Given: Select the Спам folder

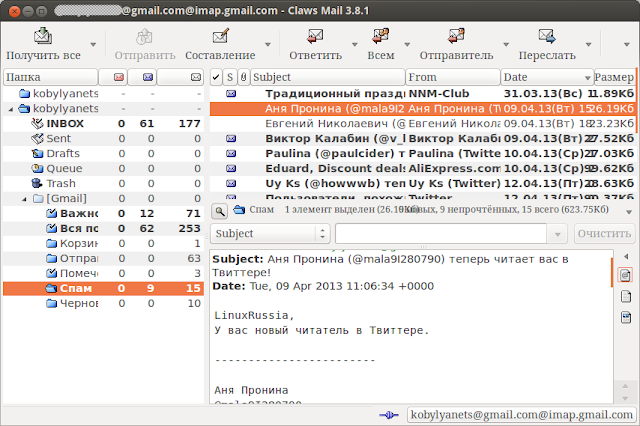Looking at the screenshot, I should pos(103,288).
